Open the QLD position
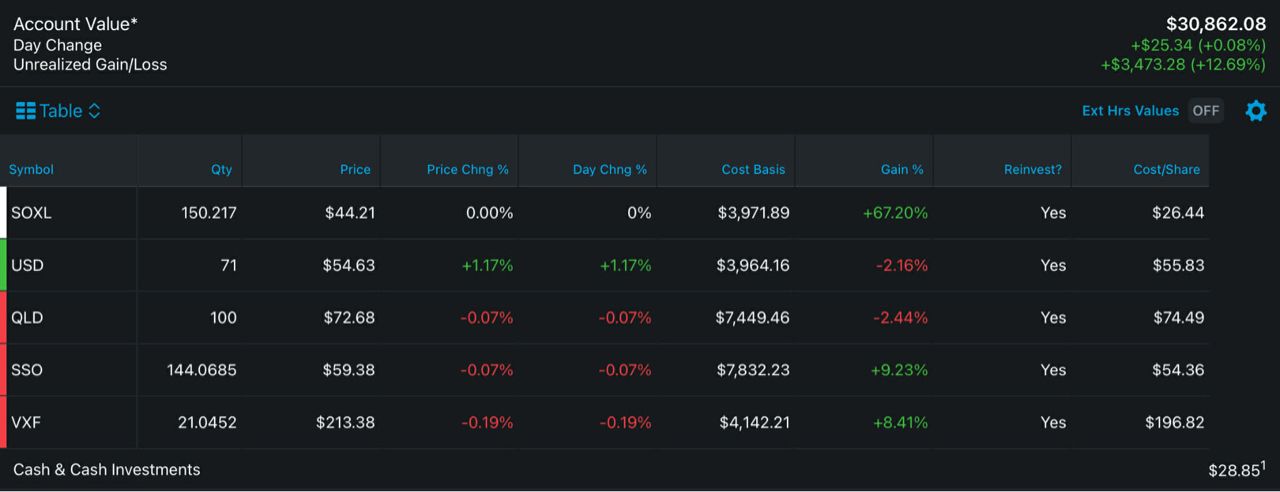 tap(27, 318)
